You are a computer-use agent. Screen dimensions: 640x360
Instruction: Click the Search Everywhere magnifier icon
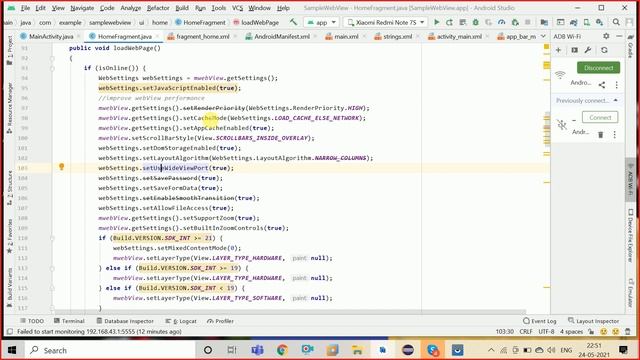616,22
